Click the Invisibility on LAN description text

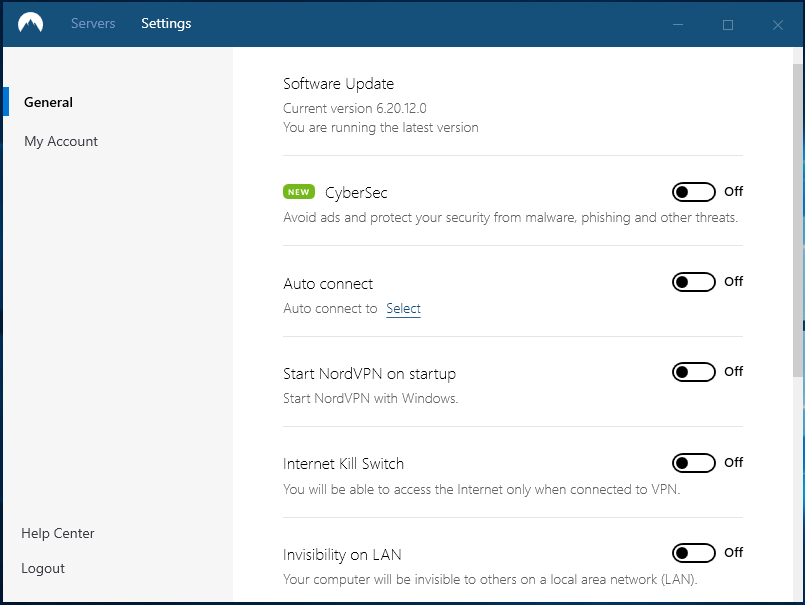click(x=490, y=579)
